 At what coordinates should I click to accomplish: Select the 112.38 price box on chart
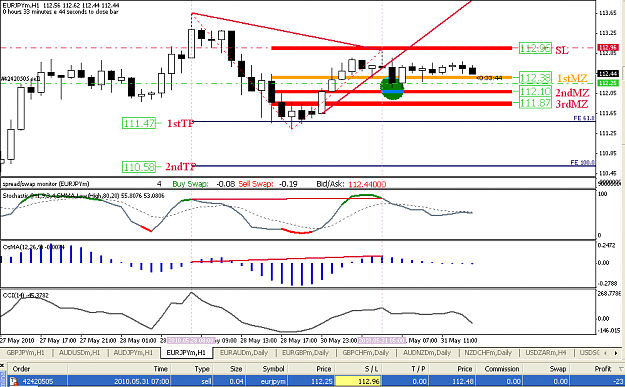point(536,78)
